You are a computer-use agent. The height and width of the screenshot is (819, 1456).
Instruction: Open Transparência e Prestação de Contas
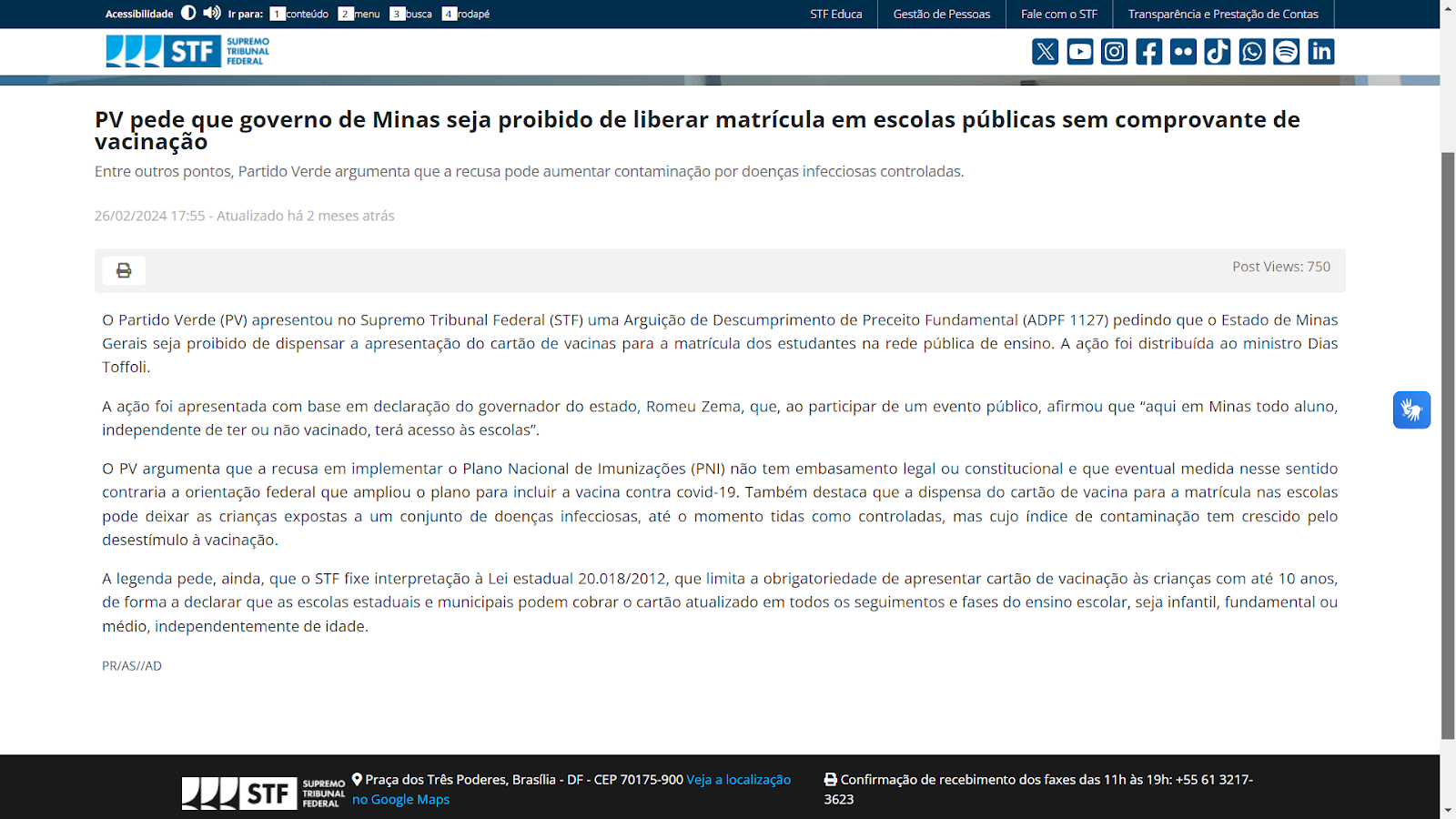click(x=1223, y=14)
